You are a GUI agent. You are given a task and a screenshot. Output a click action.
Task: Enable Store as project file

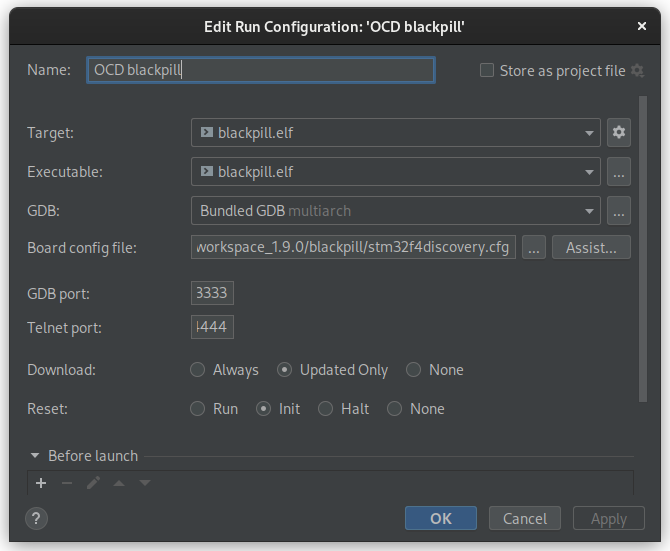[x=487, y=70]
